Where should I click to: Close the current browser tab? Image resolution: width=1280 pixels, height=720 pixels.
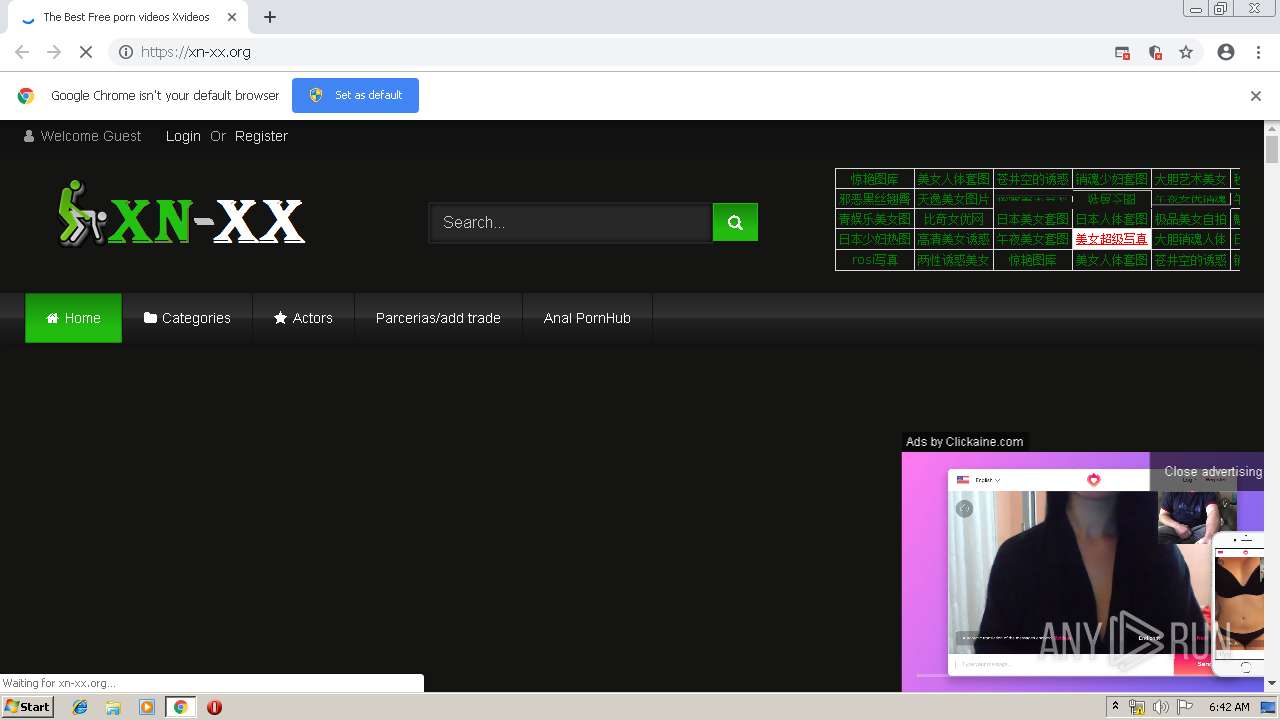coord(232,17)
